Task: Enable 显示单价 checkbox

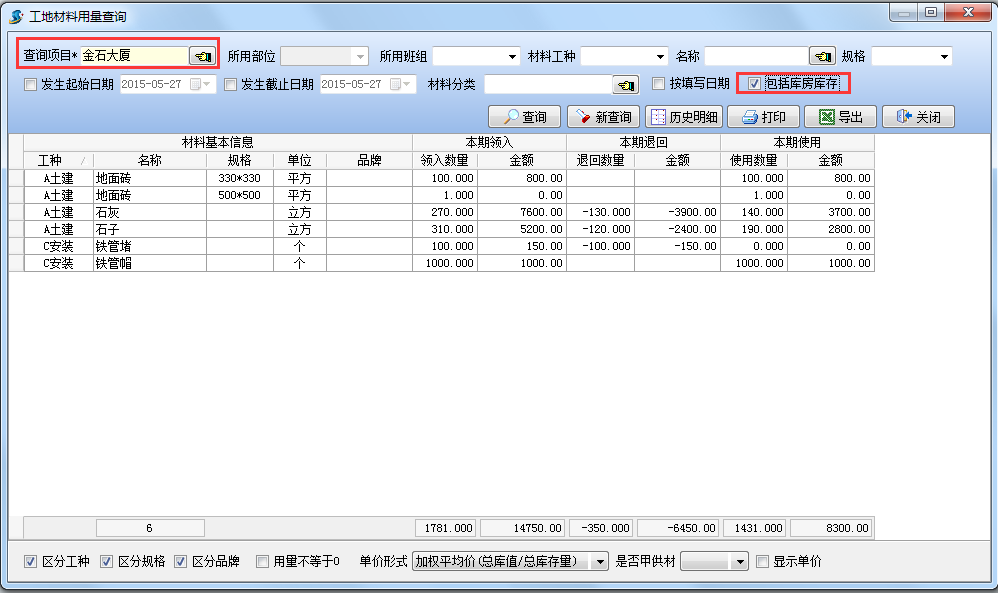Action: (x=762, y=562)
